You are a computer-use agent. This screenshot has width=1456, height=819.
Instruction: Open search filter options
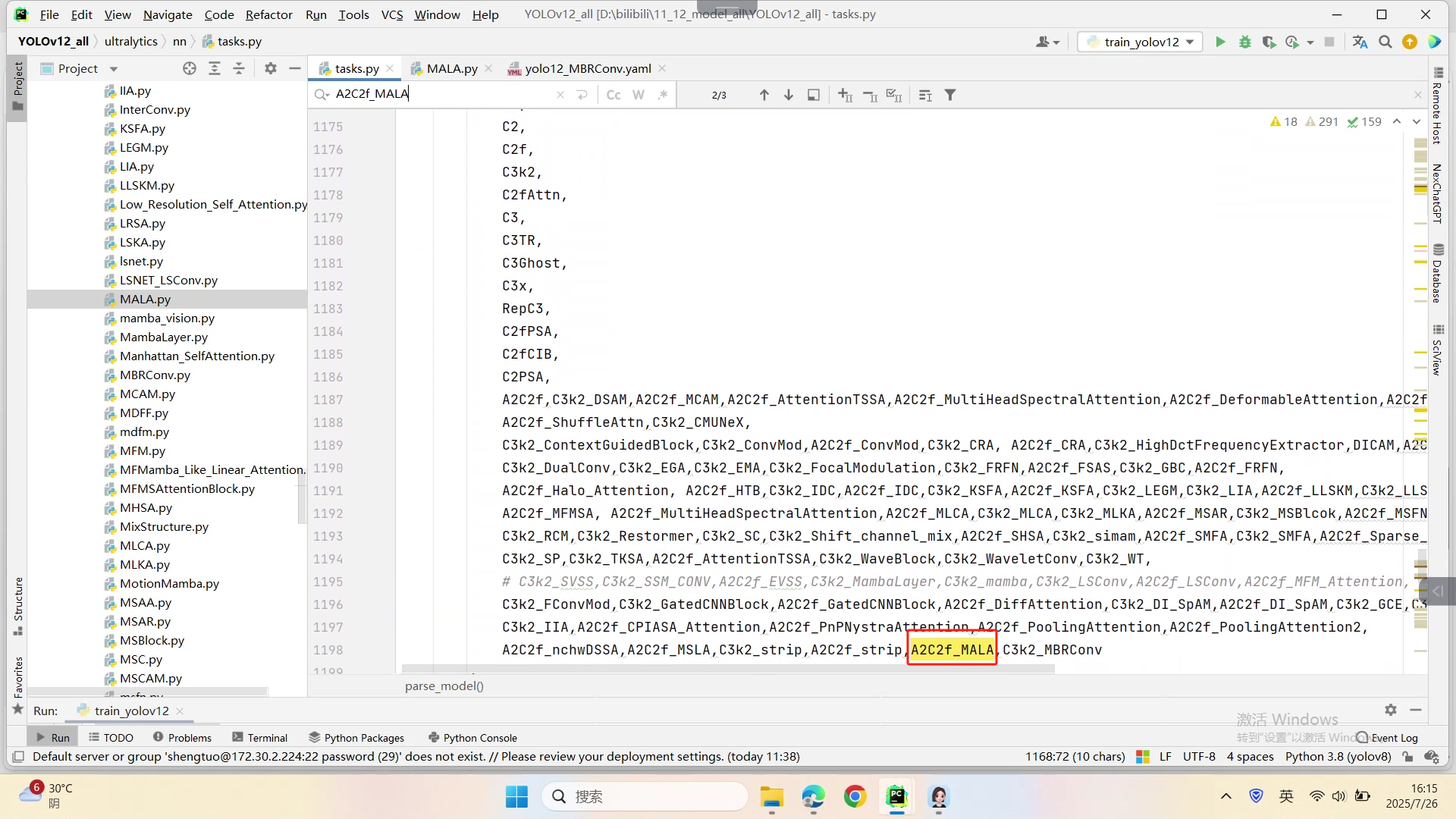pyautogui.click(x=950, y=95)
